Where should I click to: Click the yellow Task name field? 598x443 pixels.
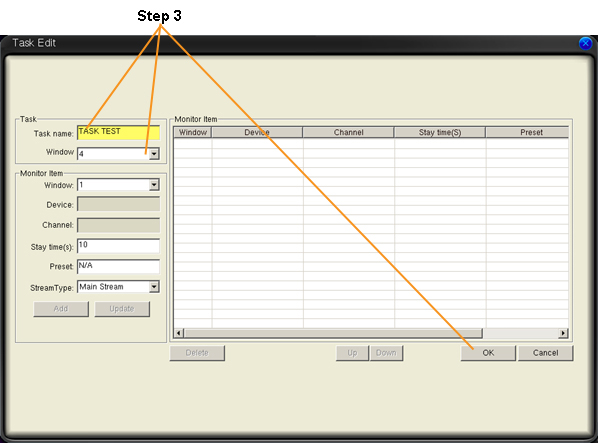tap(118, 133)
